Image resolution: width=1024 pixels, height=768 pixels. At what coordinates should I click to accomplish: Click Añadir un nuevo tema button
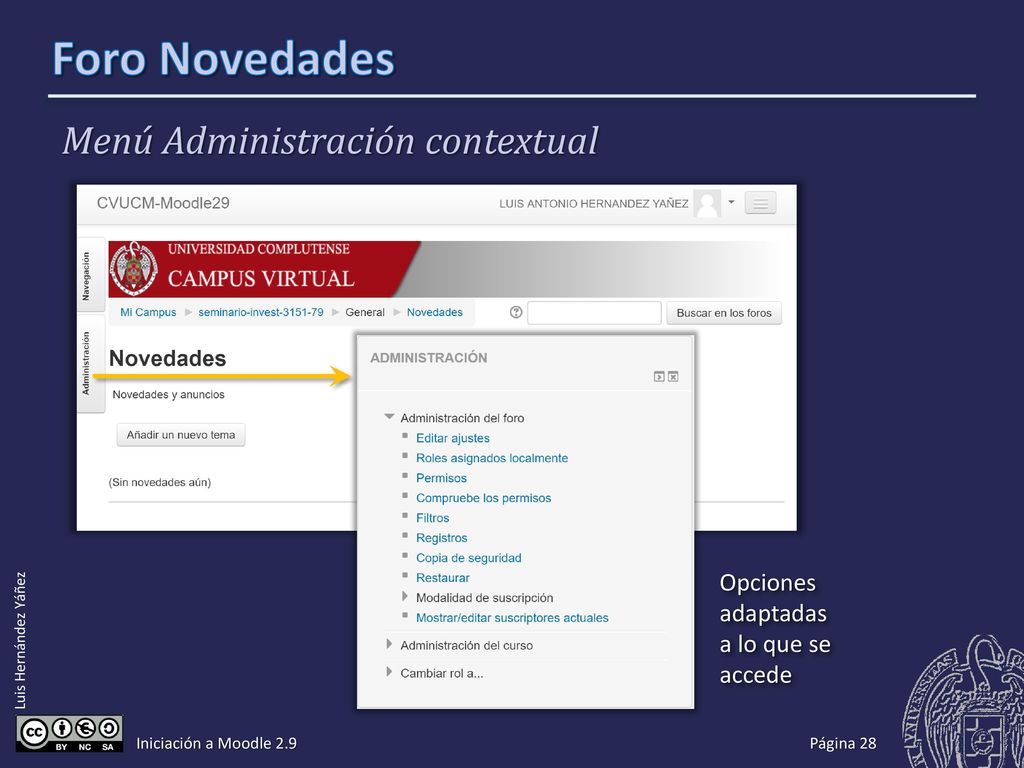(181, 435)
